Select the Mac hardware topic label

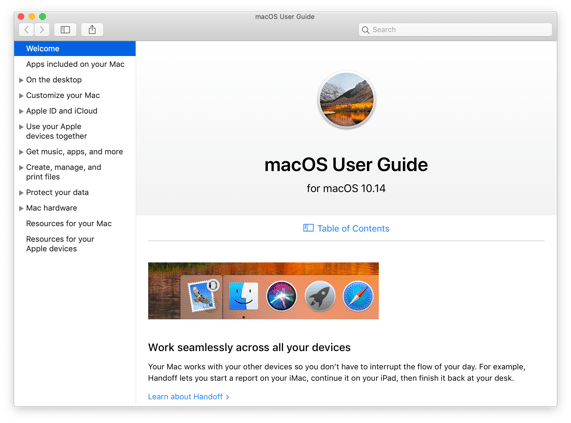[x=51, y=208]
